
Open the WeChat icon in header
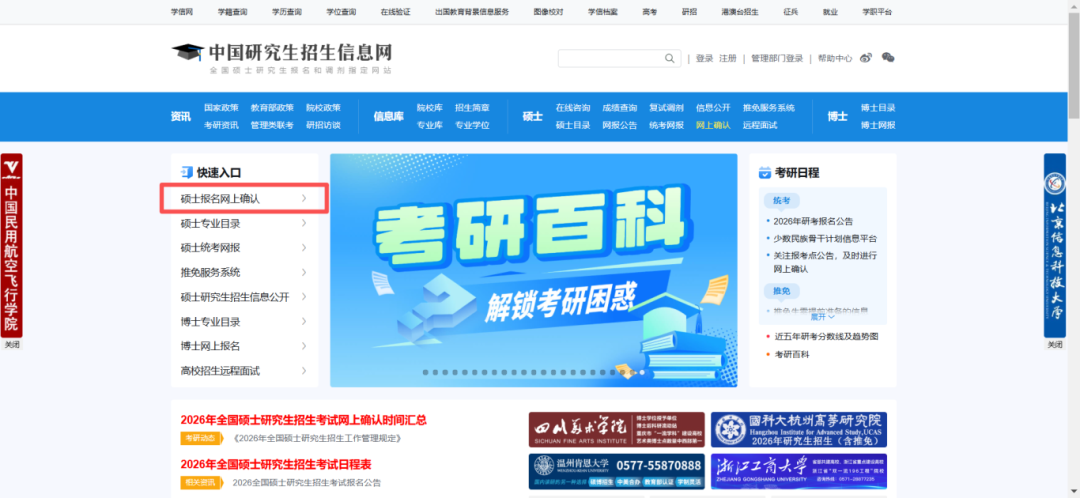coord(889,58)
